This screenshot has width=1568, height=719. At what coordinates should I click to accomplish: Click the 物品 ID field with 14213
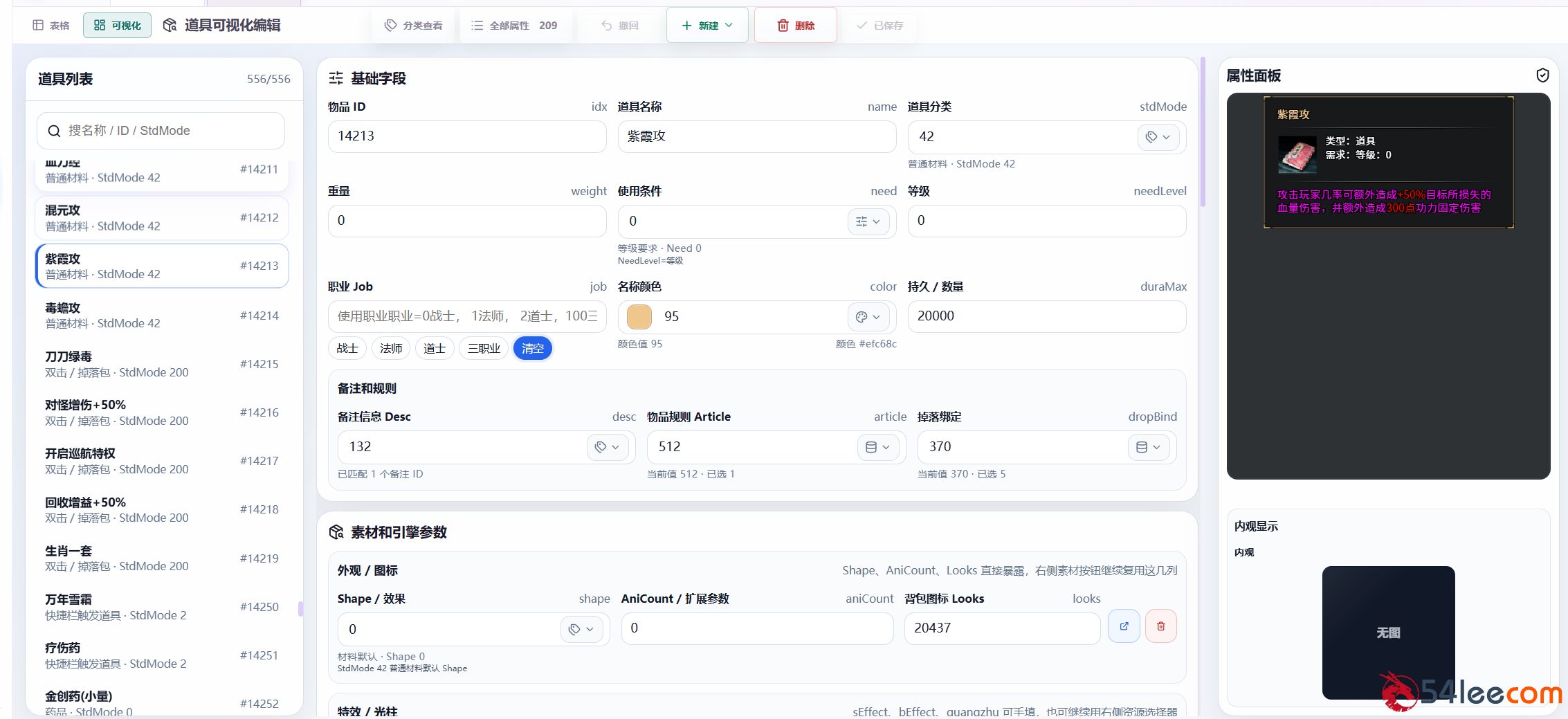tap(467, 136)
